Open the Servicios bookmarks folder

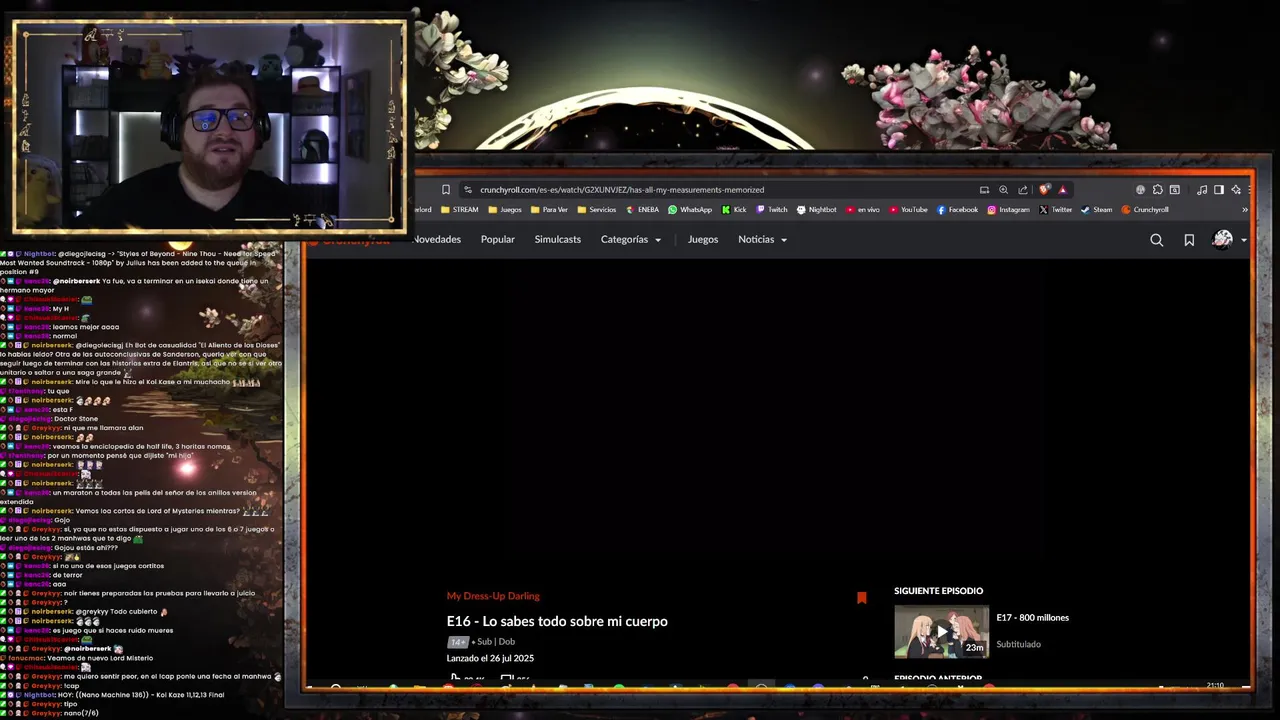(x=596, y=210)
